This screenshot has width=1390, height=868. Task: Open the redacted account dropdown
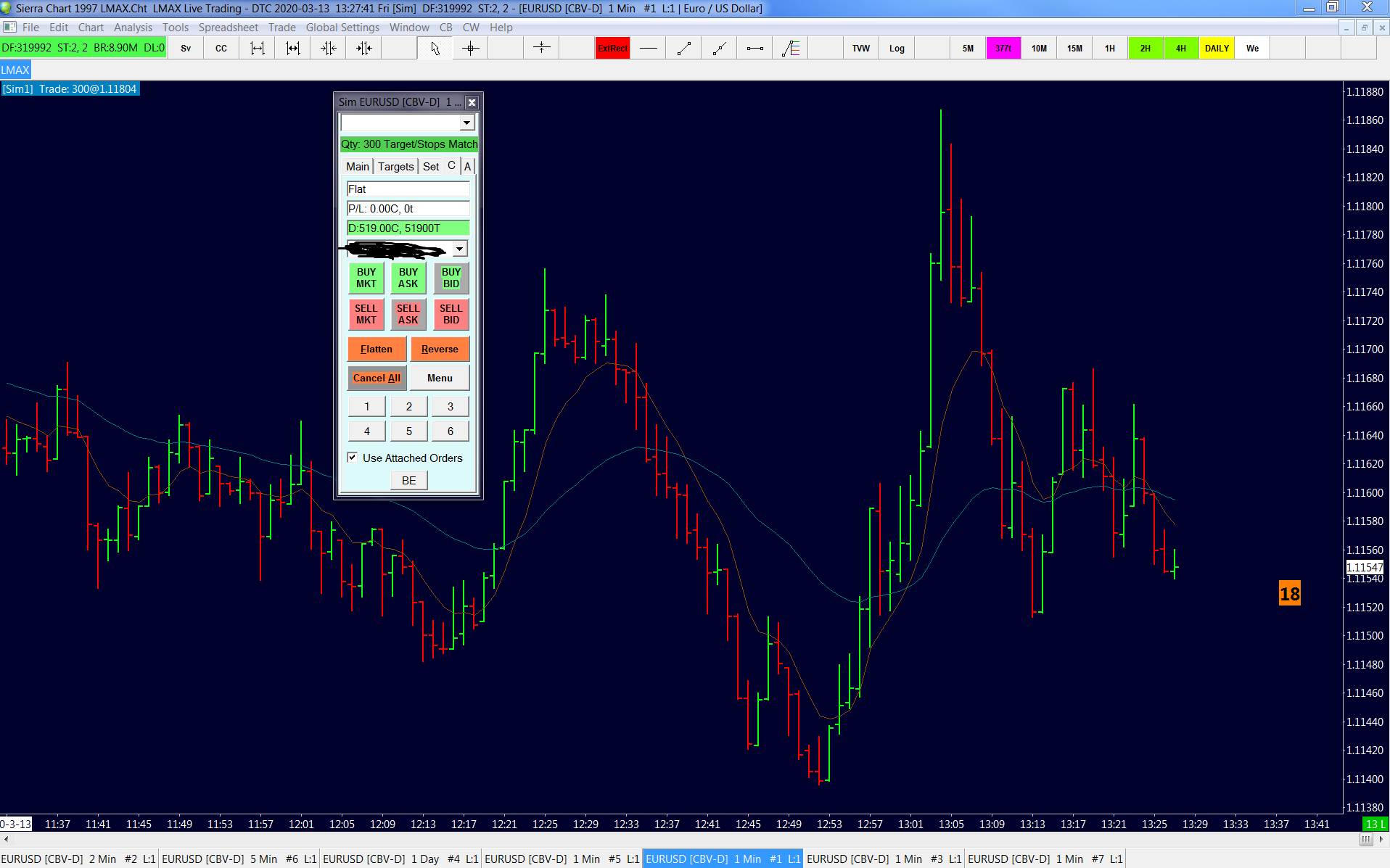click(x=460, y=249)
